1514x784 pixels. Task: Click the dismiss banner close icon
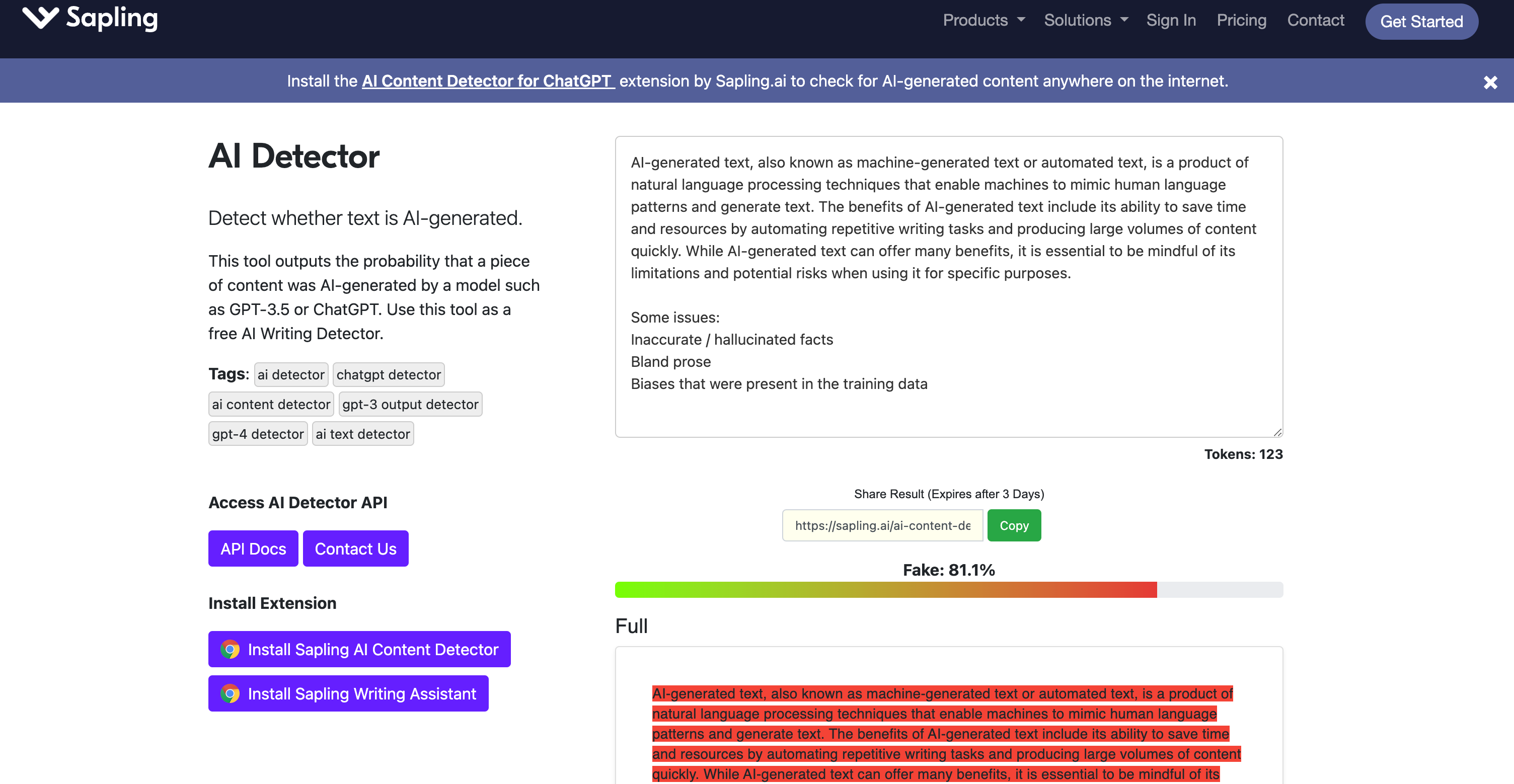(1489, 81)
